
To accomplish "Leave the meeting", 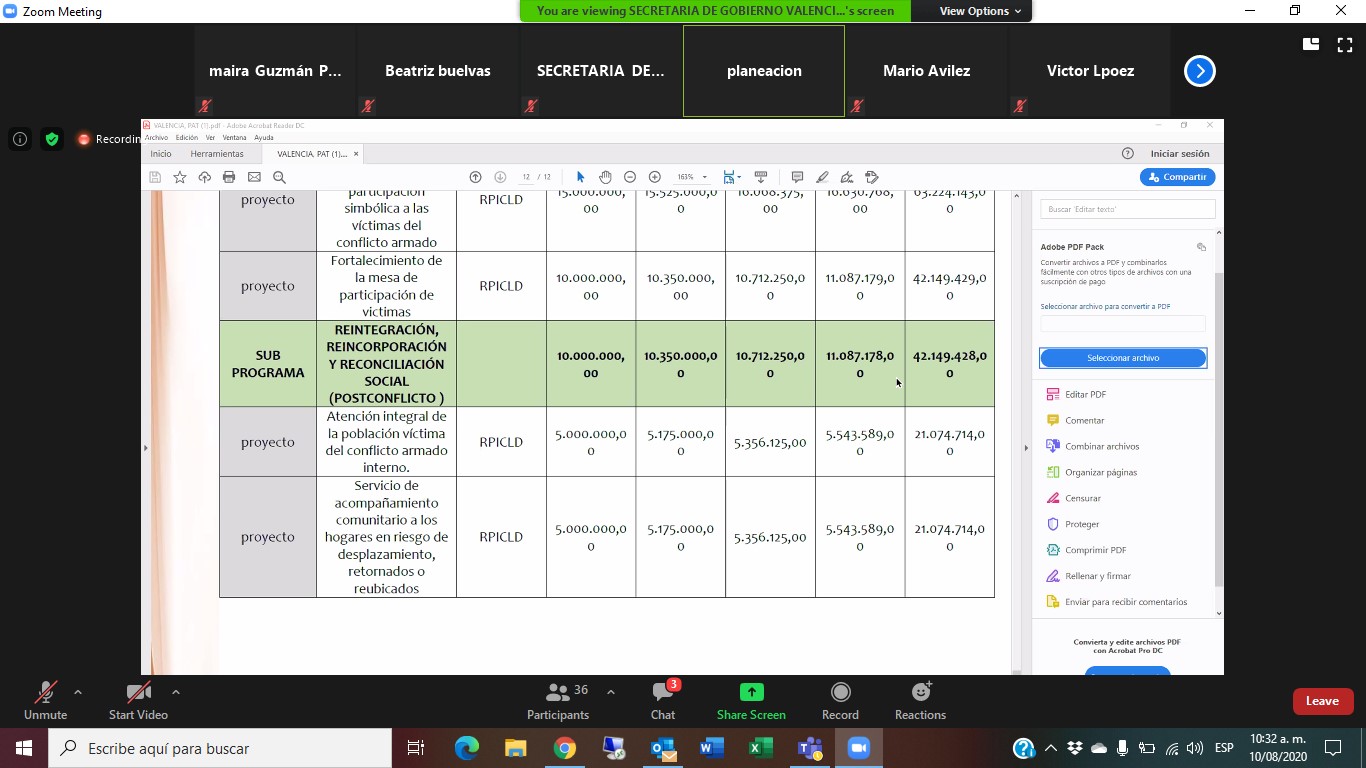I will pos(1322,701).
